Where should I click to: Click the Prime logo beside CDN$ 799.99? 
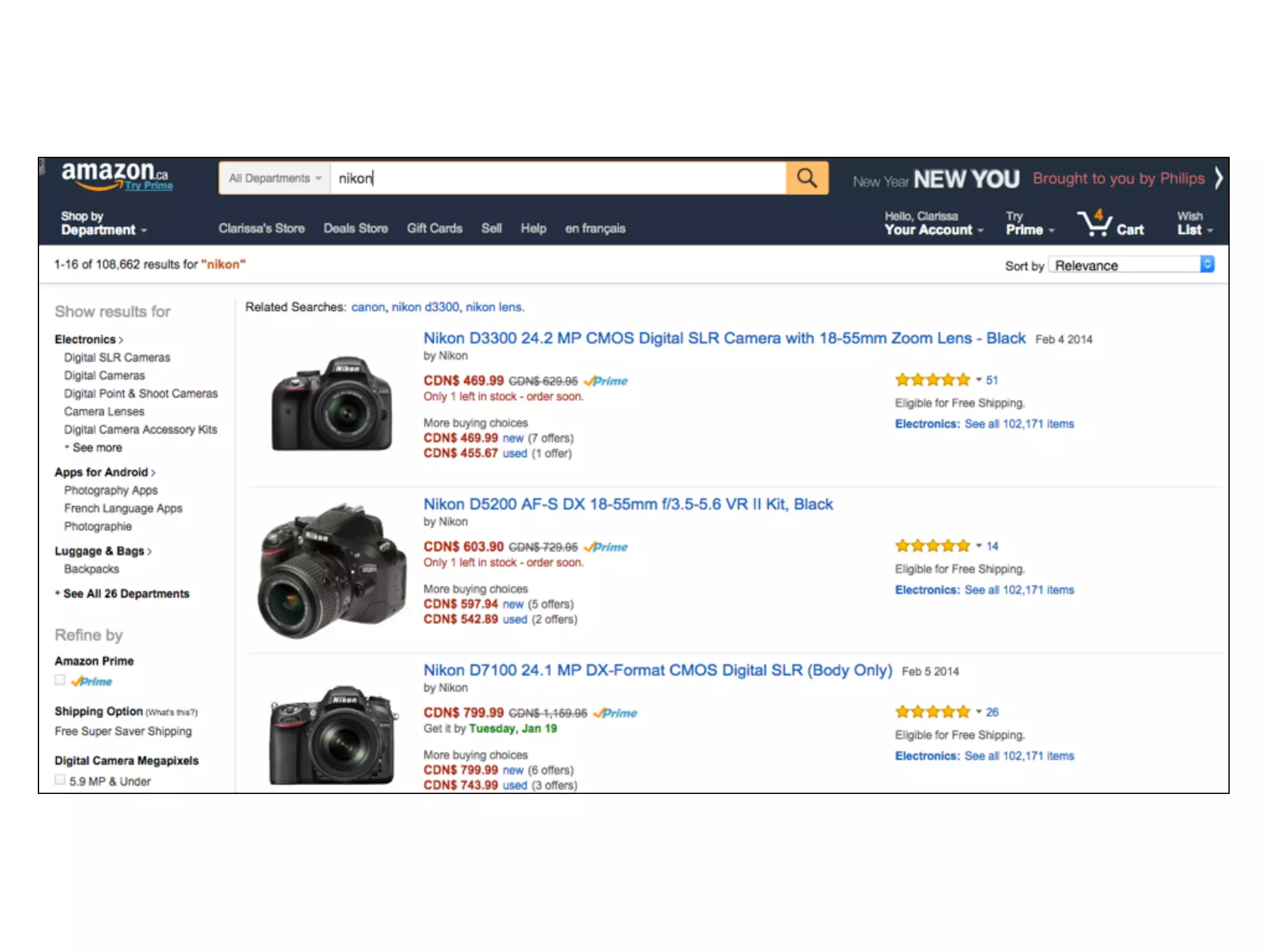click(x=615, y=713)
